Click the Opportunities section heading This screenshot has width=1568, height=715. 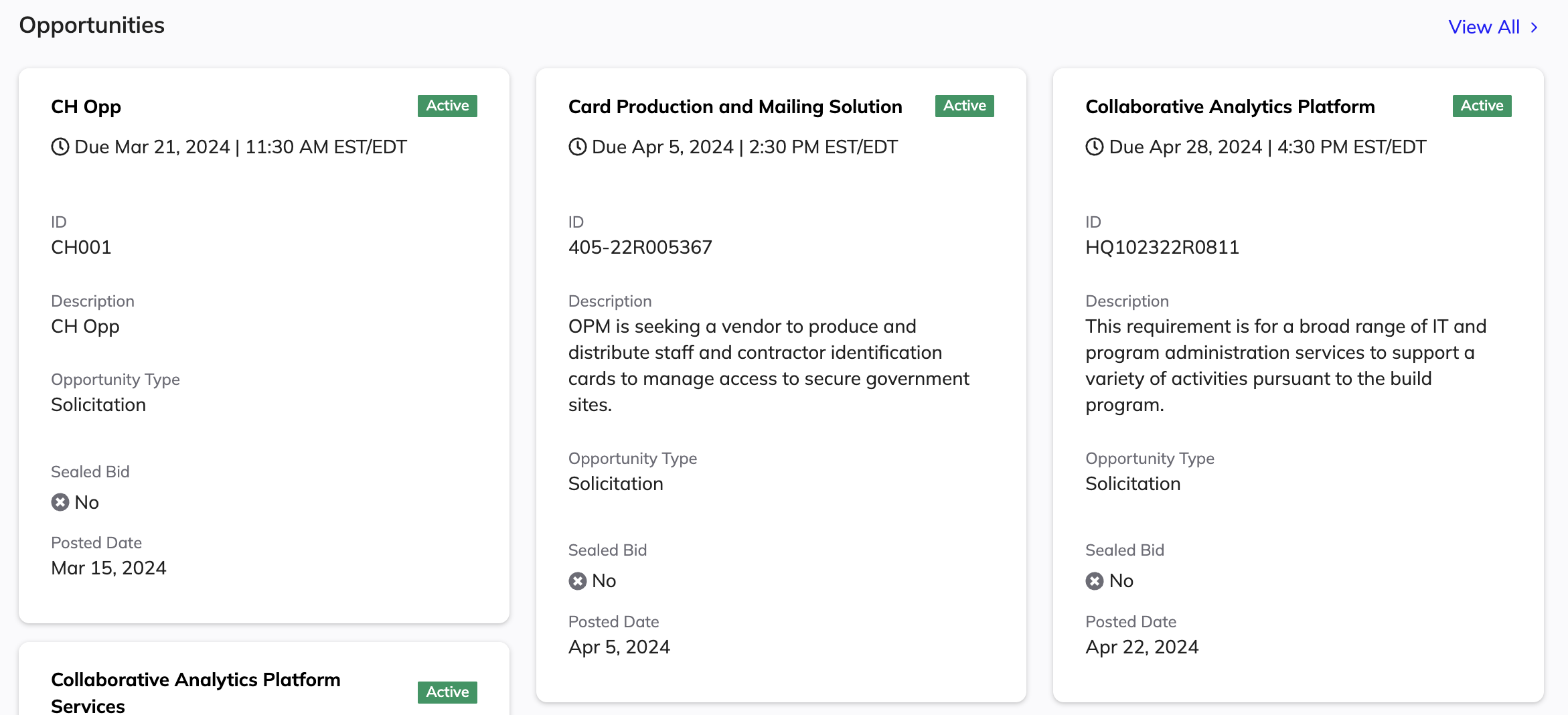(x=92, y=25)
